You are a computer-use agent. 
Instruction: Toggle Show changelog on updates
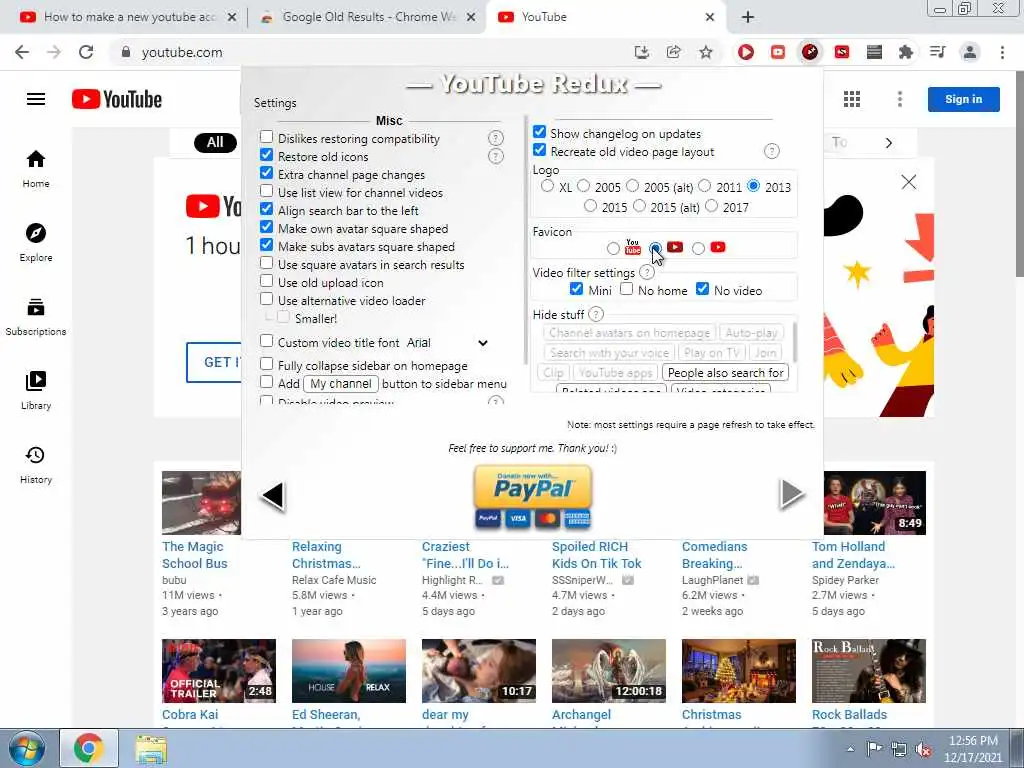539,132
